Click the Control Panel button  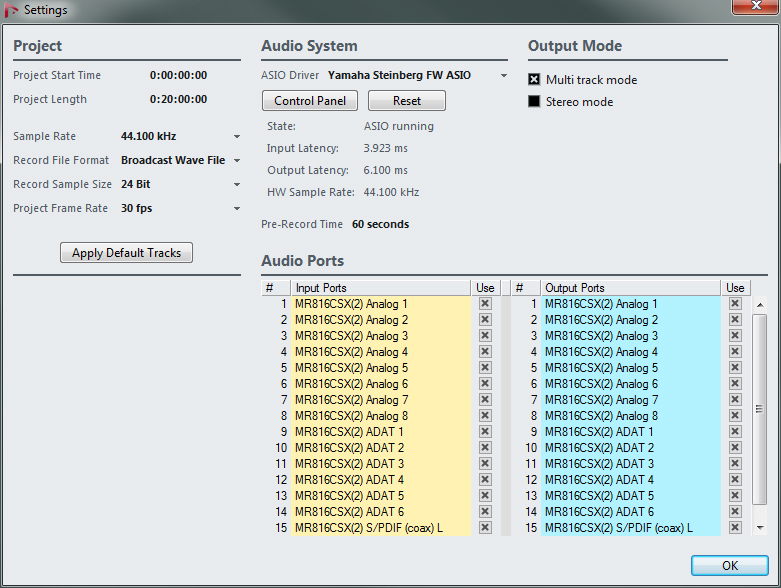[x=310, y=101]
